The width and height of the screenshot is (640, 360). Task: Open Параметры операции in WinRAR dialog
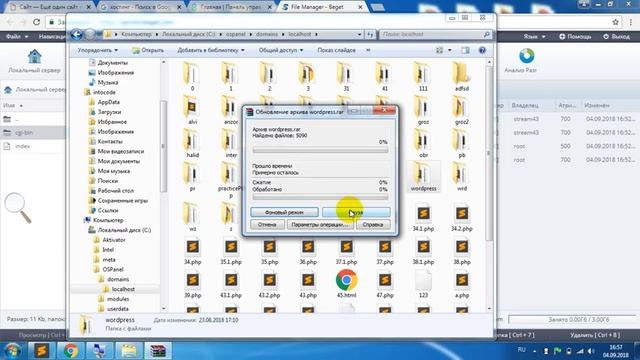click(x=320, y=224)
